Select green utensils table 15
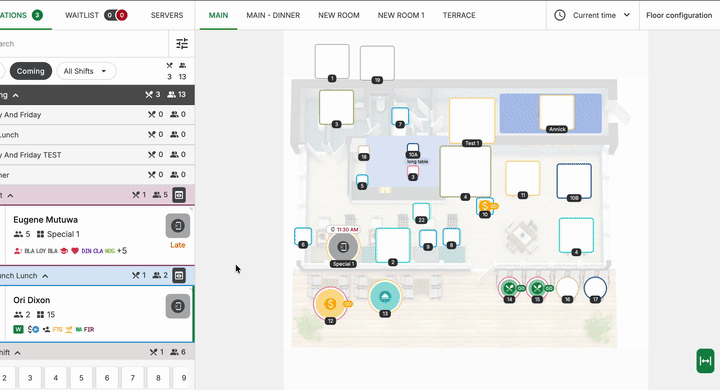This screenshot has height=390, width=720. coord(537,288)
